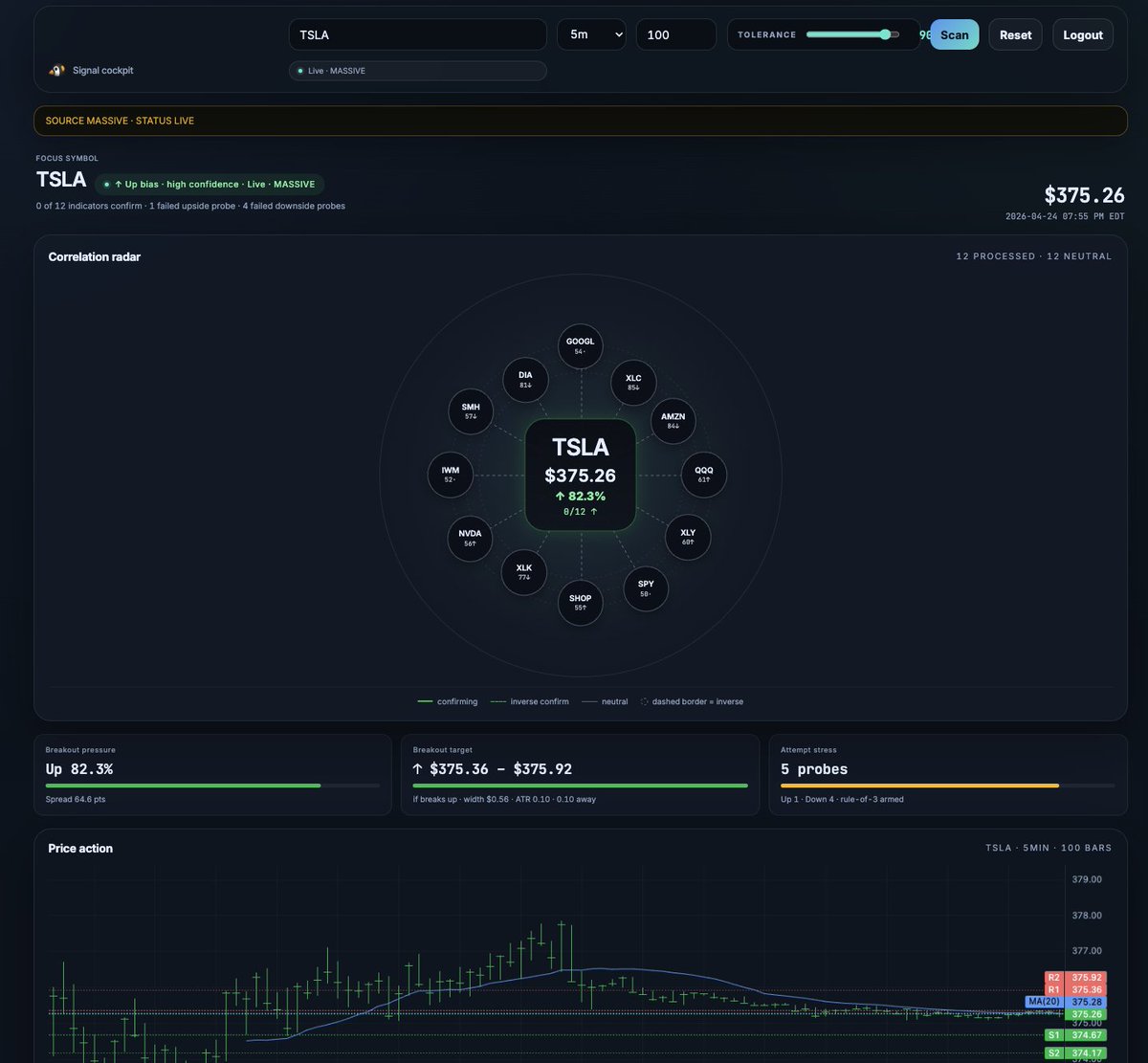The width and height of the screenshot is (1148, 1063).
Task: Select the GOOGL node on the radar
Action: 580,346
